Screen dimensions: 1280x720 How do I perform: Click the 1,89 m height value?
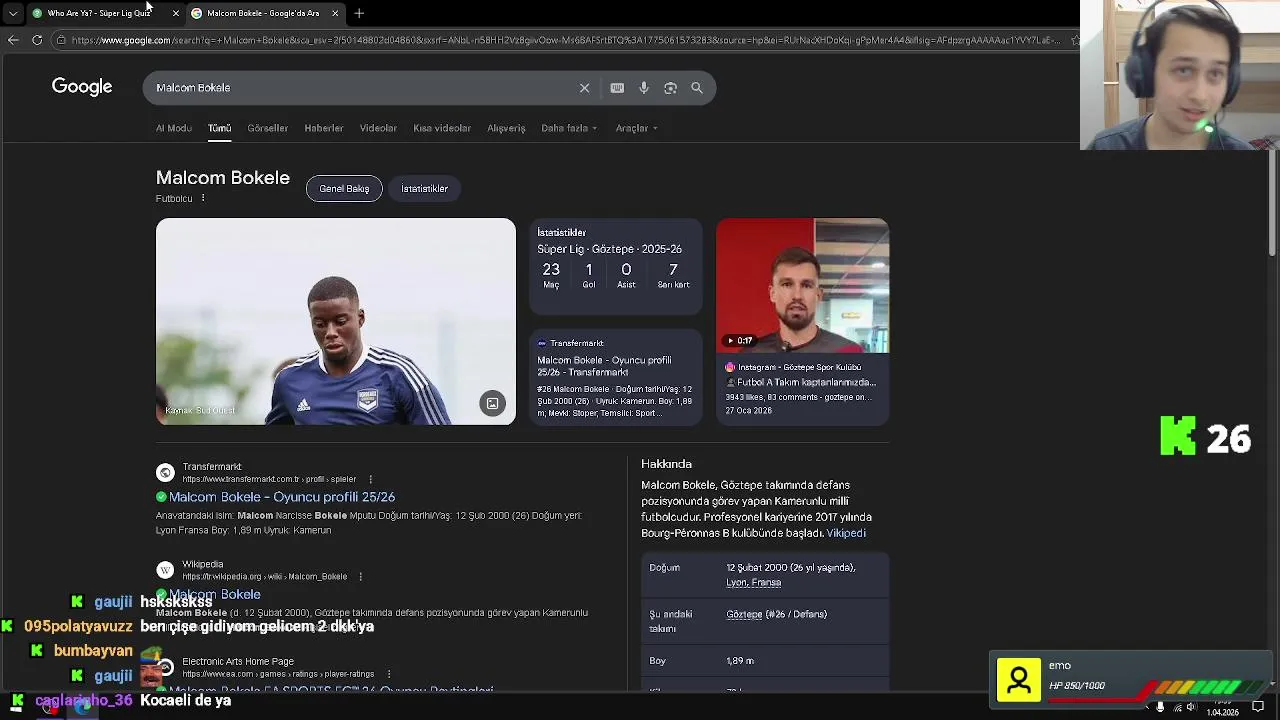point(740,661)
